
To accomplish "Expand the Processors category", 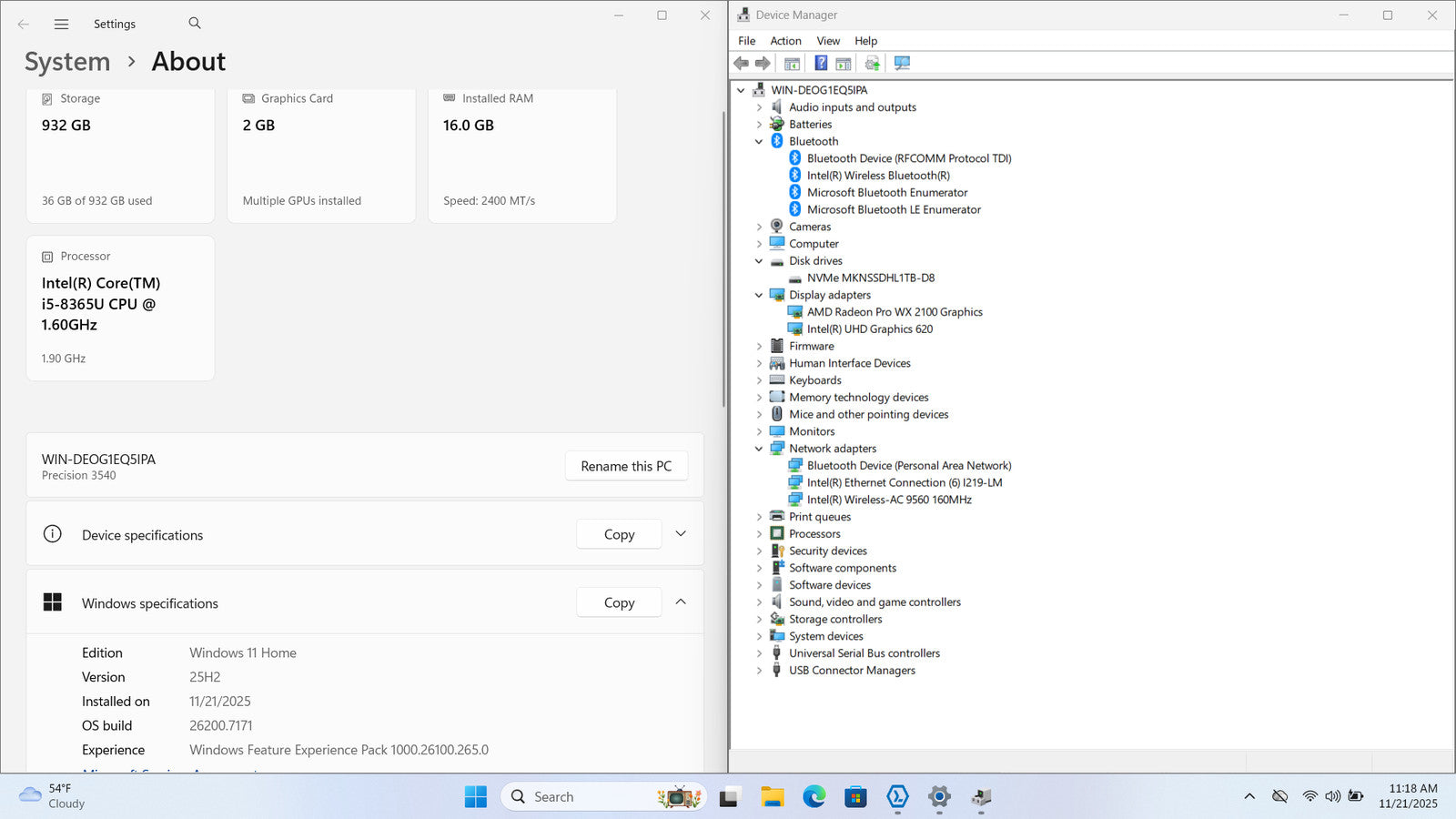I will pos(759,534).
